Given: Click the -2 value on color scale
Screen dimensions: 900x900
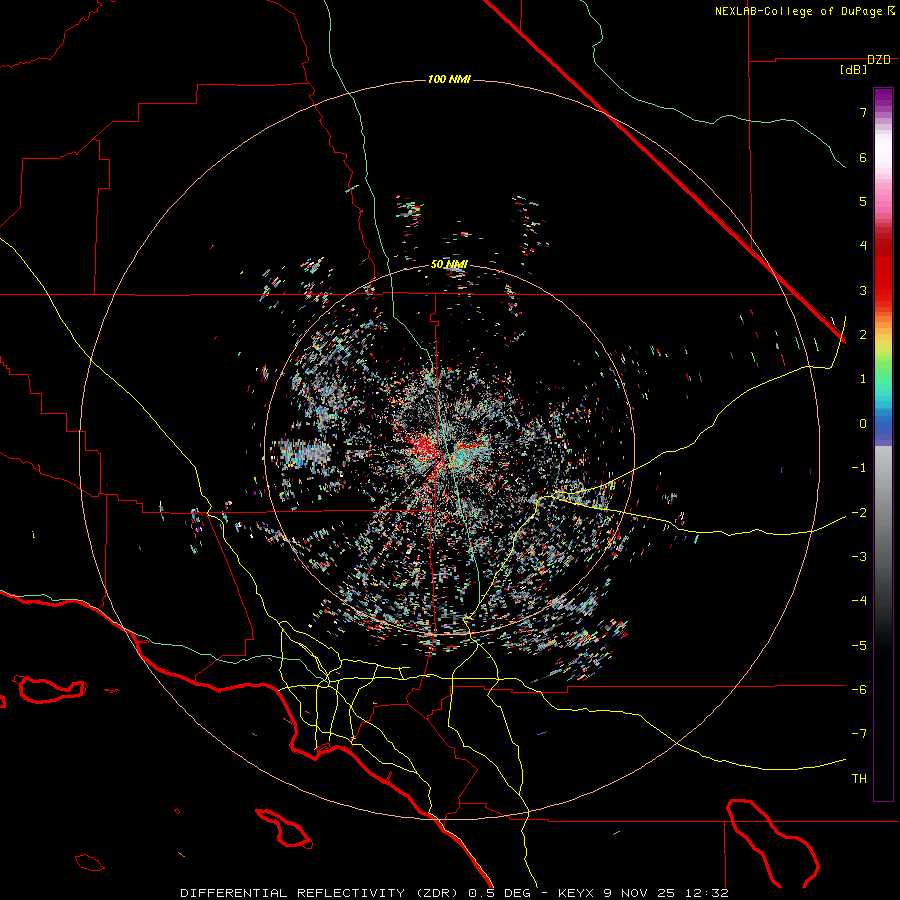Looking at the screenshot, I should (x=859, y=513).
